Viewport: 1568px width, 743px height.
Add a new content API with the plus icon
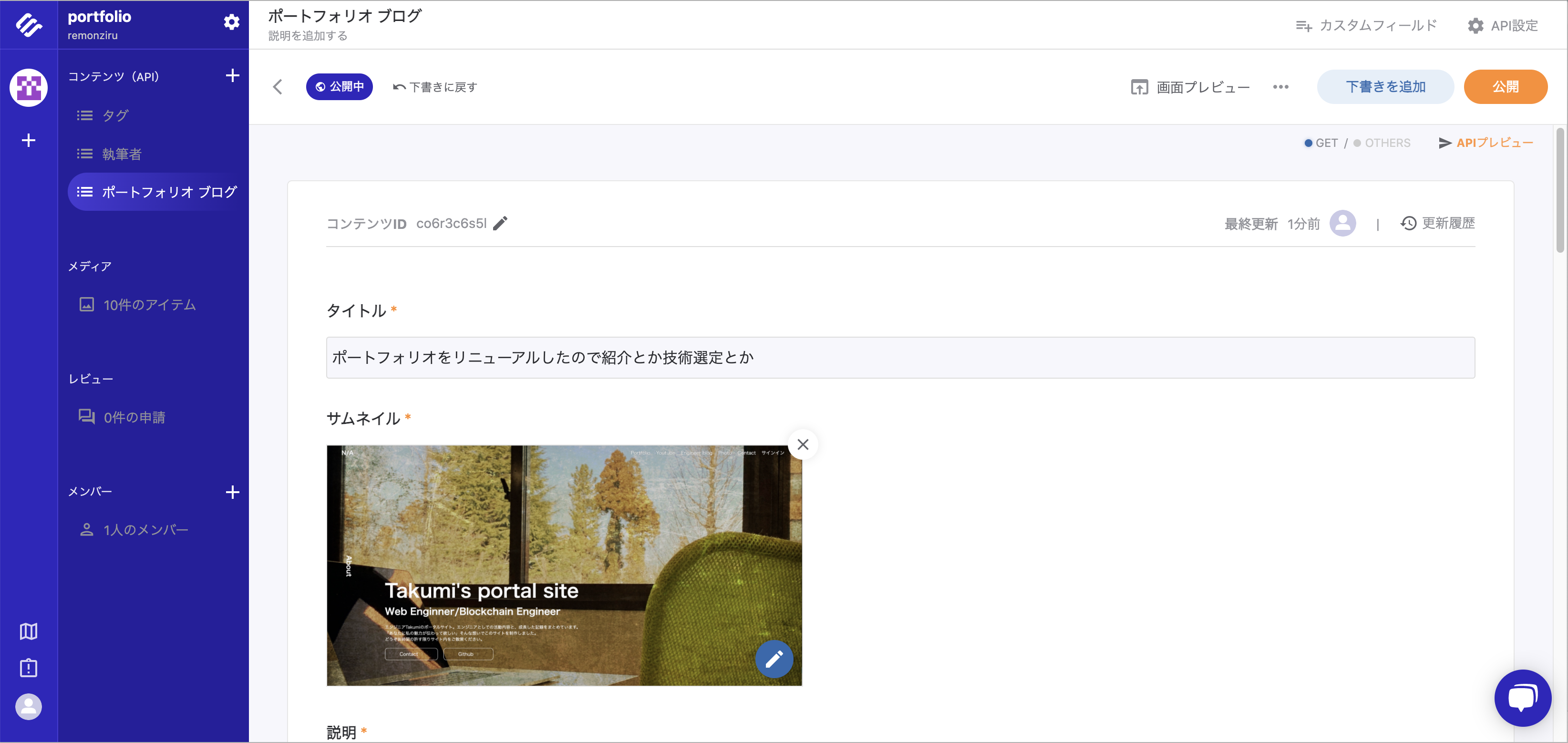(233, 75)
